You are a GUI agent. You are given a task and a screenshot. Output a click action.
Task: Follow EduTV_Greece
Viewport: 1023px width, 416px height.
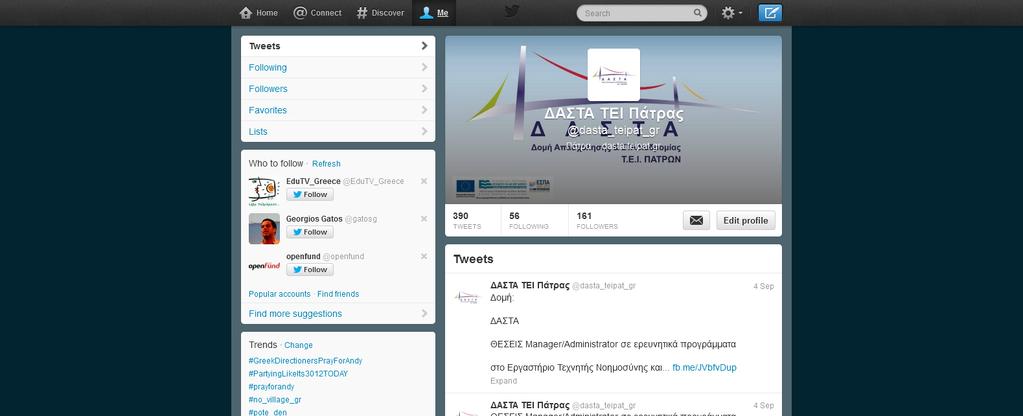(310, 194)
